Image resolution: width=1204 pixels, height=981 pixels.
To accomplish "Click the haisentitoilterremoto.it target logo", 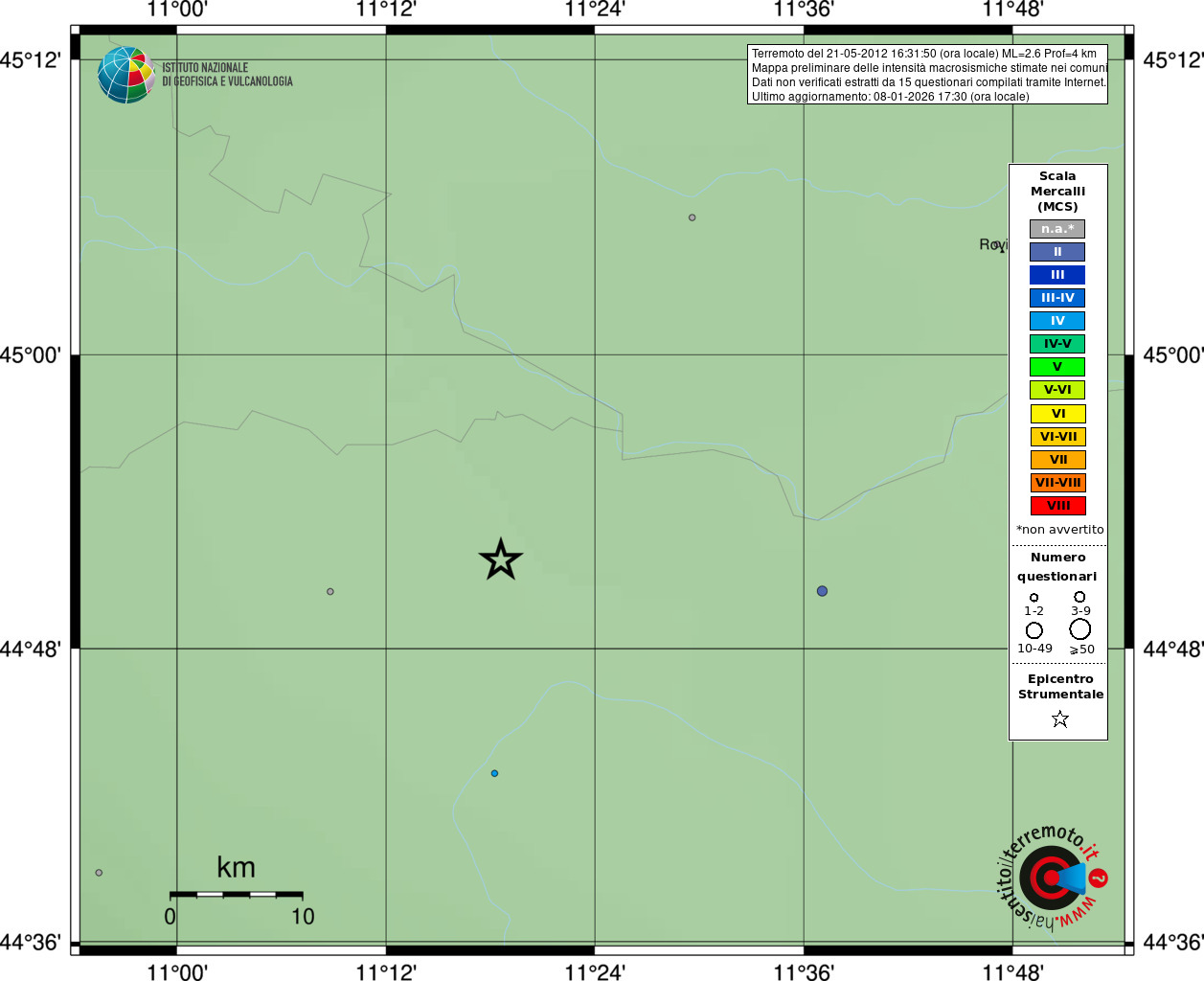I will (1053, 877).
